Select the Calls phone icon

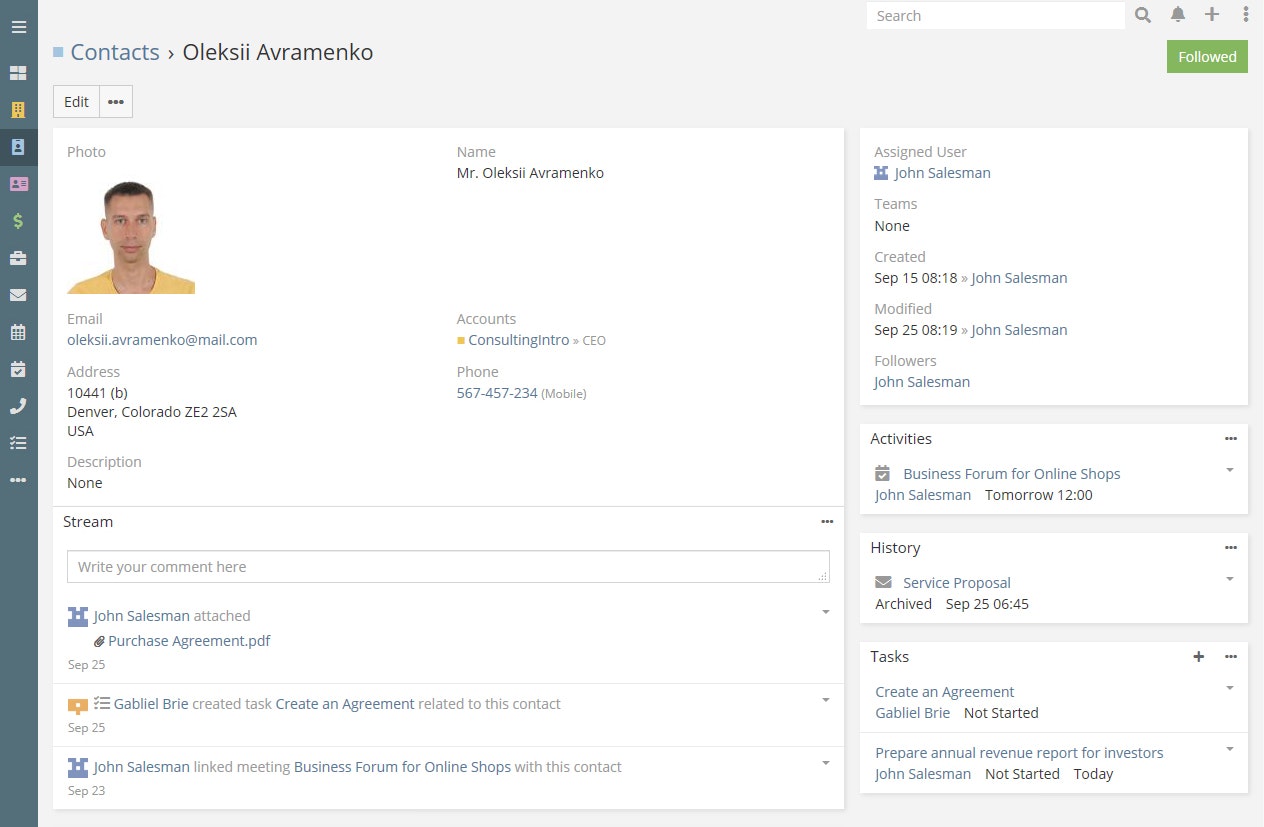click(18, 406)
